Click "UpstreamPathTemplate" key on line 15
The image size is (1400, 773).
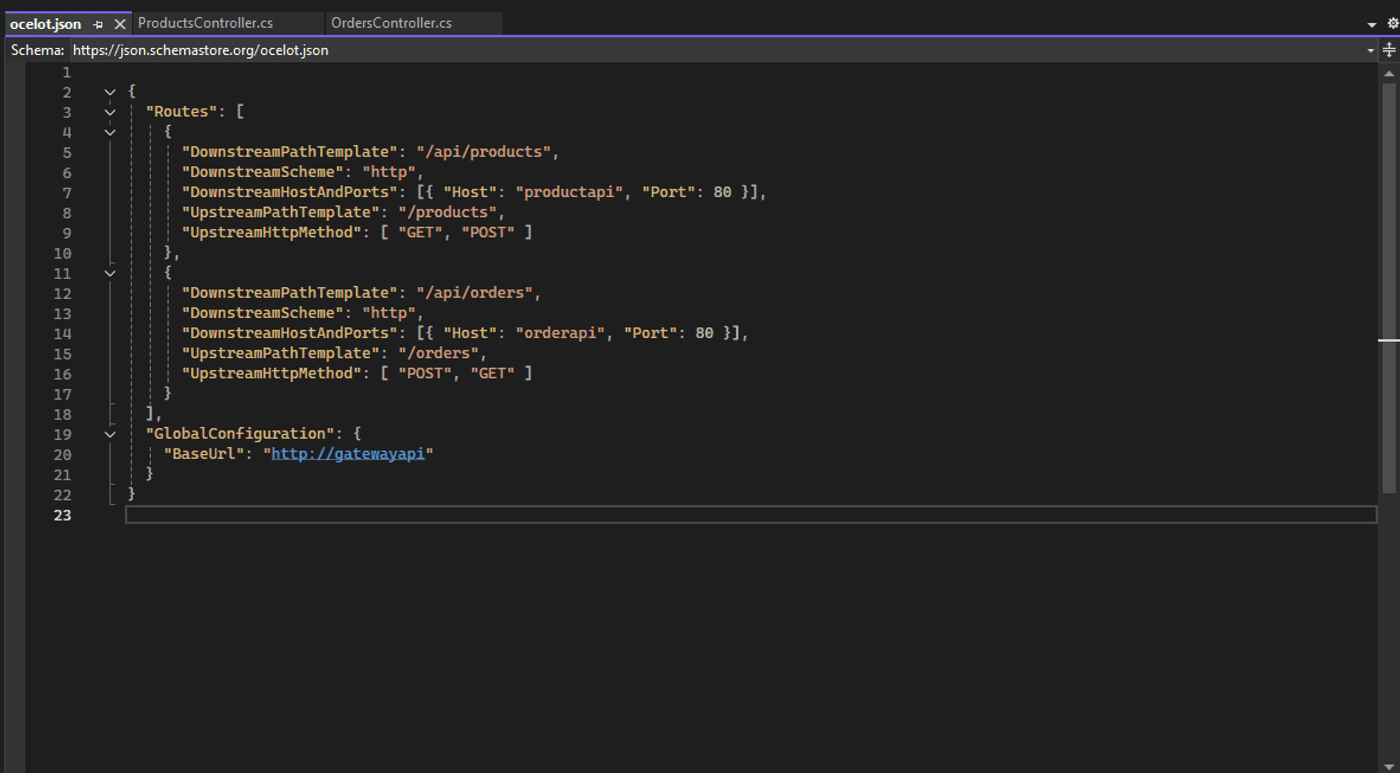click(281, 353)
